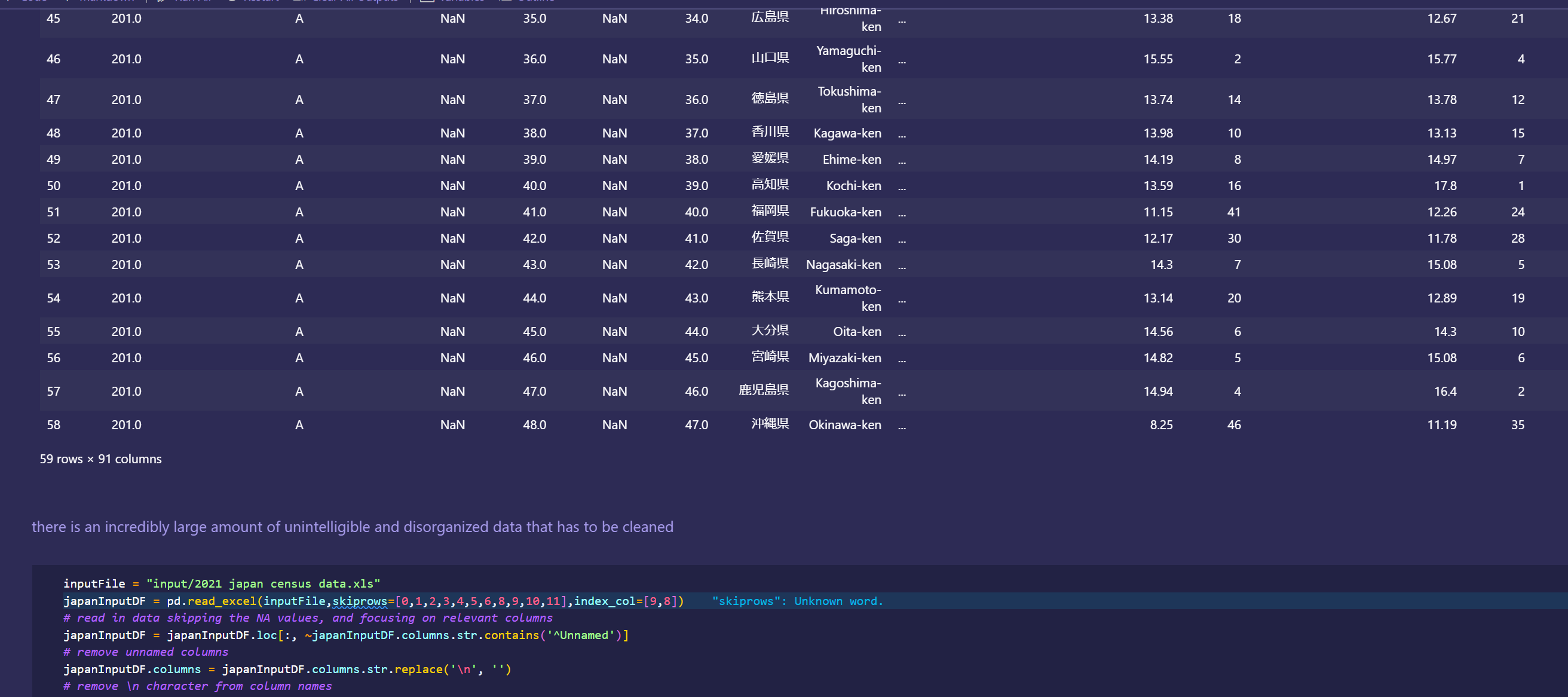Click the 8.25 value in the Okinawa row
This screenshot has height=697, width=1568.
click(1160, 425)
